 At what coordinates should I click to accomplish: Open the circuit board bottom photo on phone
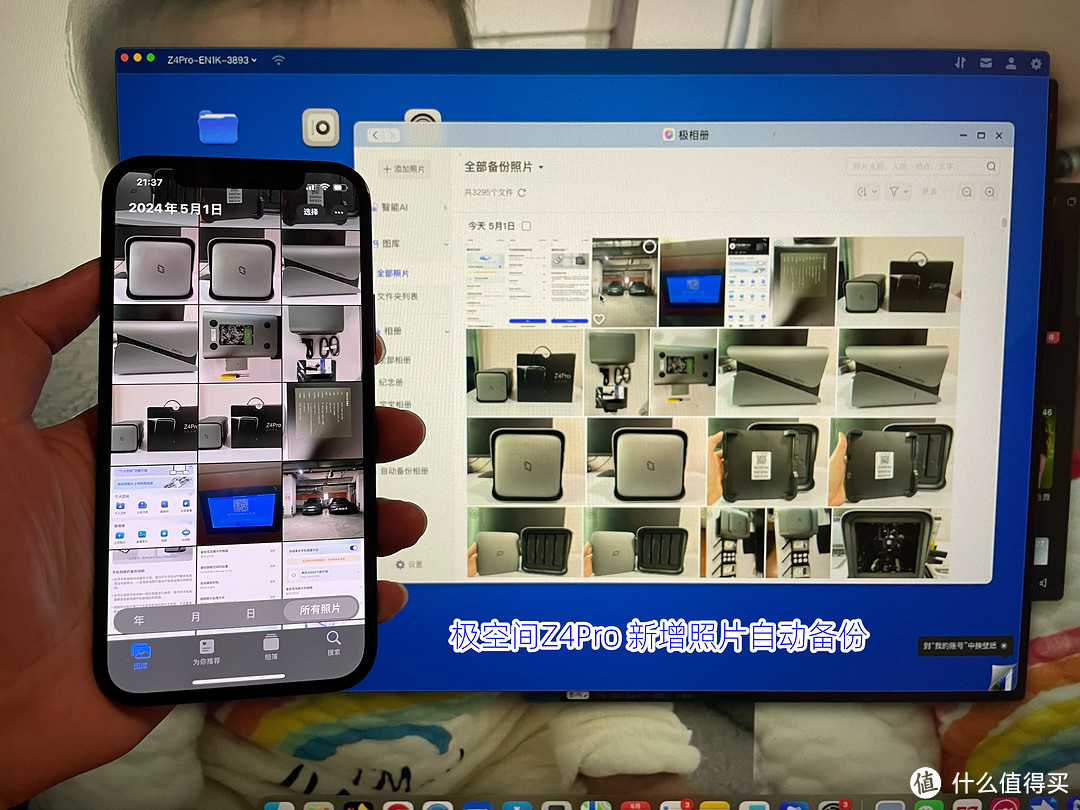pos(240,343)
